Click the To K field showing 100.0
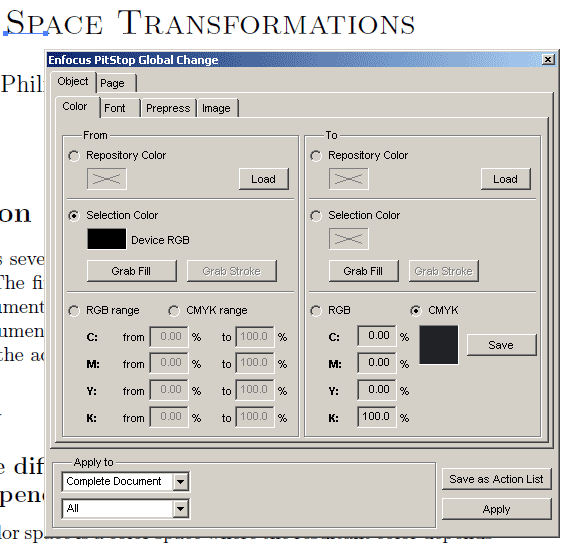The width and height of the screenshot is (566, 547). pyautogui.click(x=377, y=417)
